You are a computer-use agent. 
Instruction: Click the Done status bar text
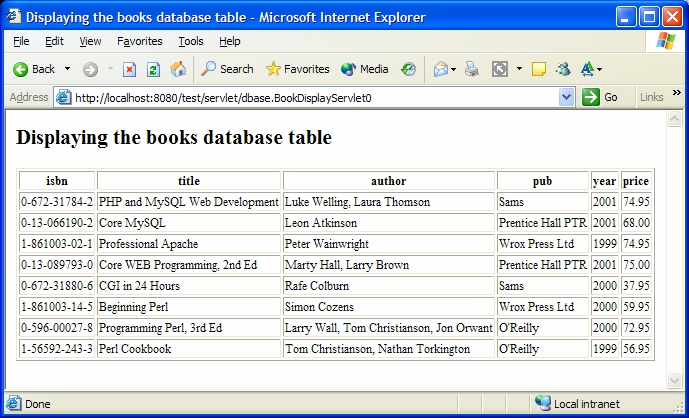pyautogui.click(x=38, y=403)
